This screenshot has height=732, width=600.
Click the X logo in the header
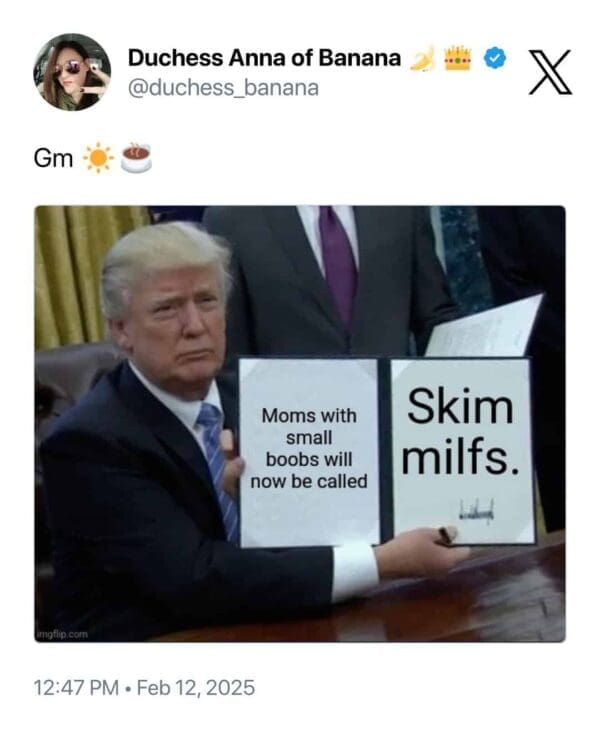[x=550, y=72]
